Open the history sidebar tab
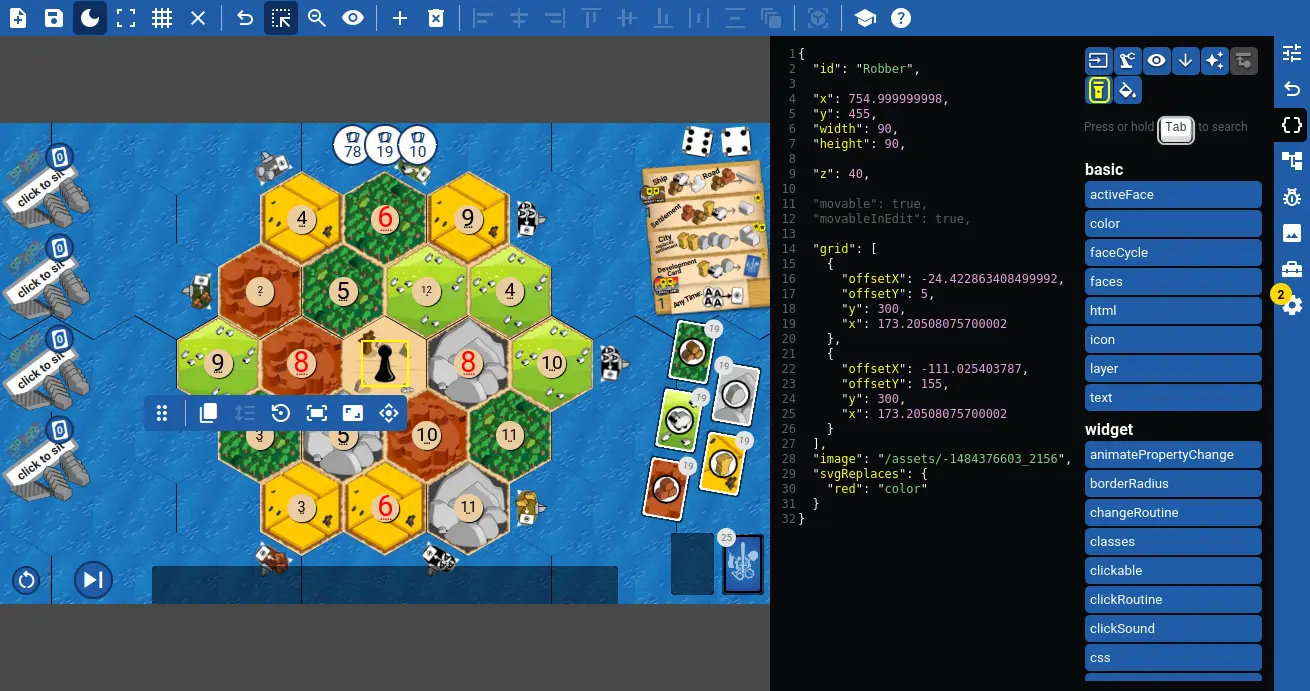The height and width of the screenshot is (691, 1310). pyautogui.click(x=1292, y=90)
